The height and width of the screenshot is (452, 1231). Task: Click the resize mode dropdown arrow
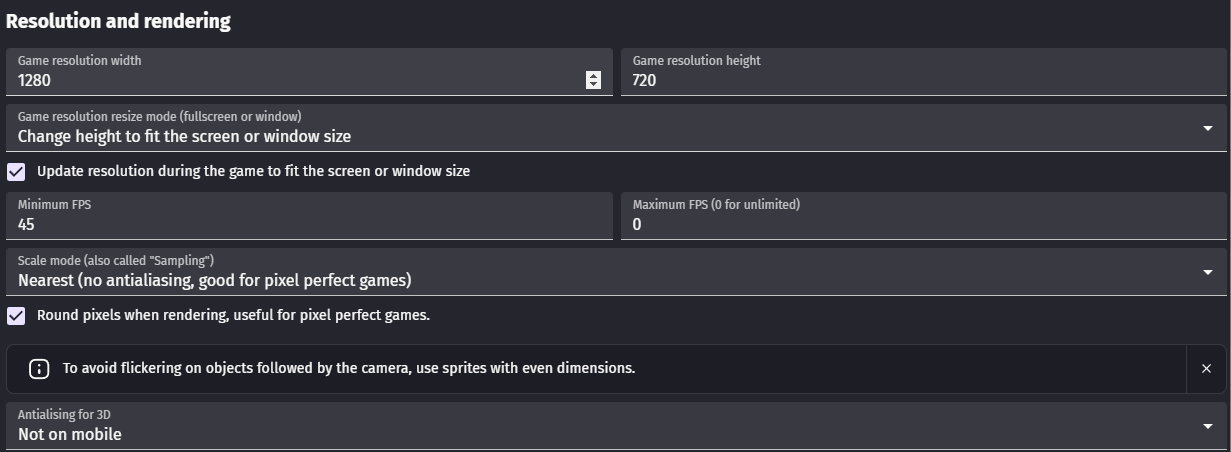coord(1208,128)
